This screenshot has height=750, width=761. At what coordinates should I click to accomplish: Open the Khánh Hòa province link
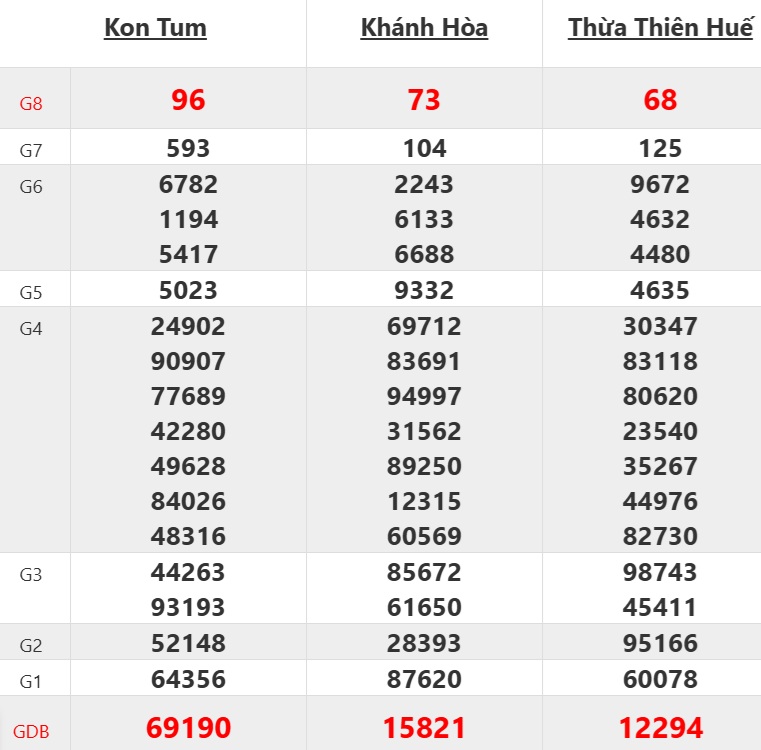[x=424, y=28]
